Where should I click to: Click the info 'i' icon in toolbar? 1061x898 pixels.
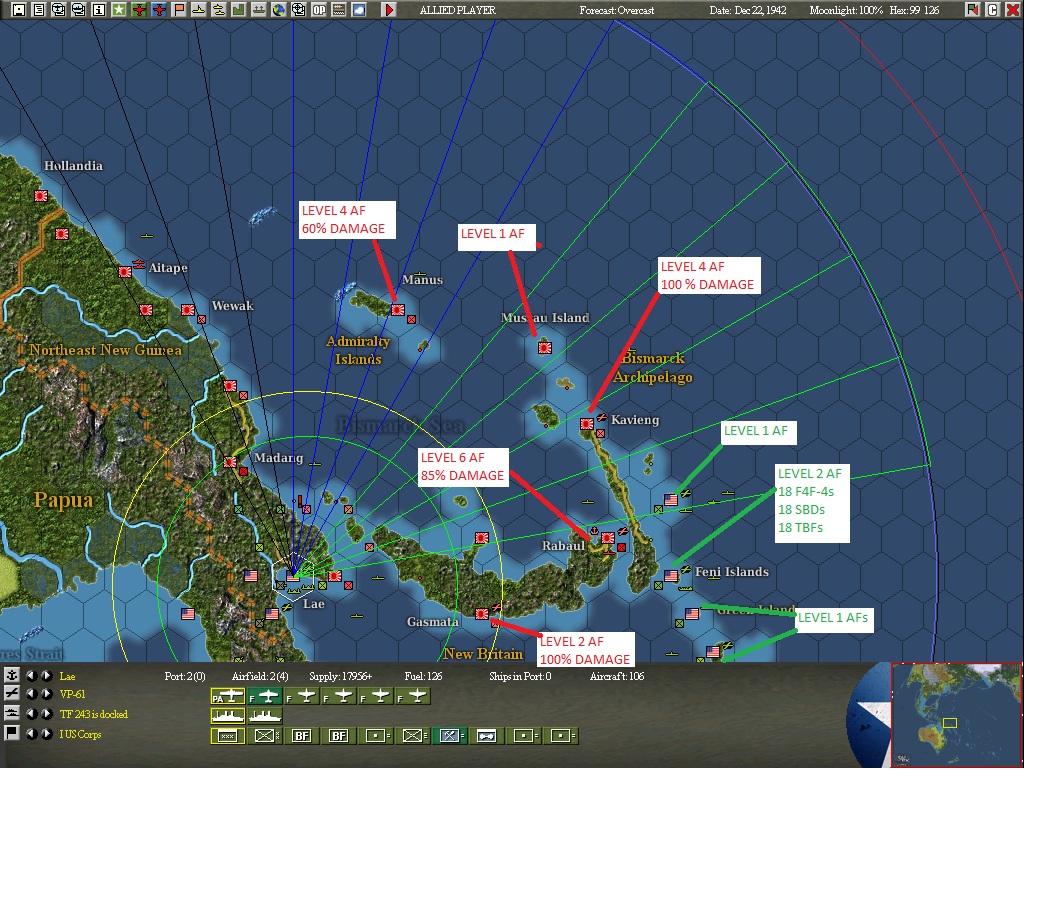point(99,9)
